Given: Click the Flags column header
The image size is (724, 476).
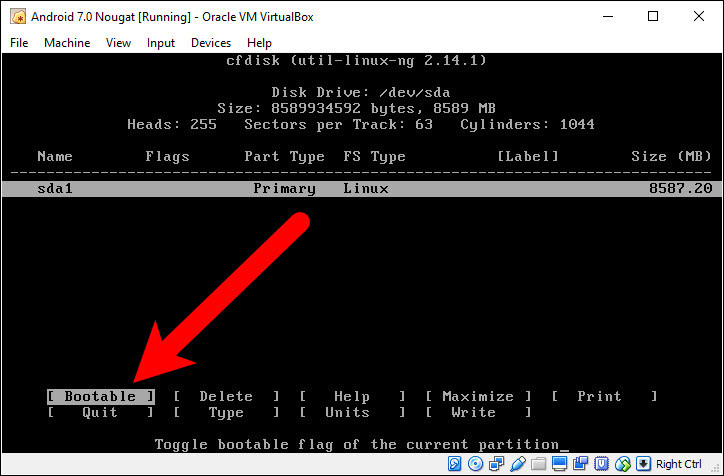Looking at the screenshot, I should point(167,157).
